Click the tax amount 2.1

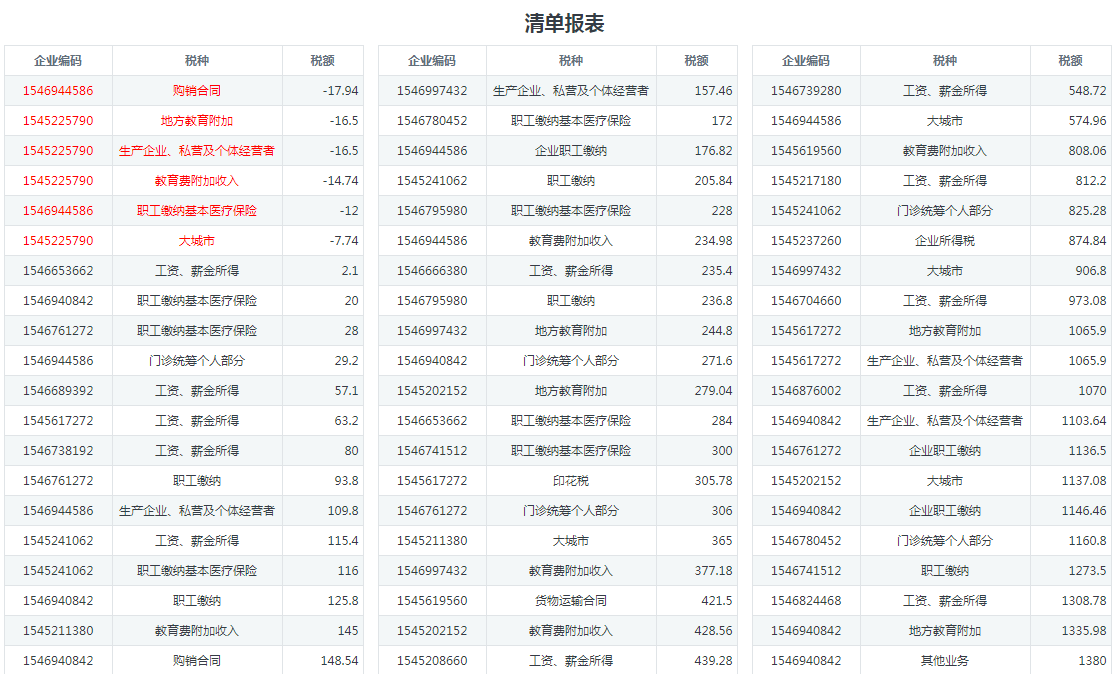[x=349, y=271]
